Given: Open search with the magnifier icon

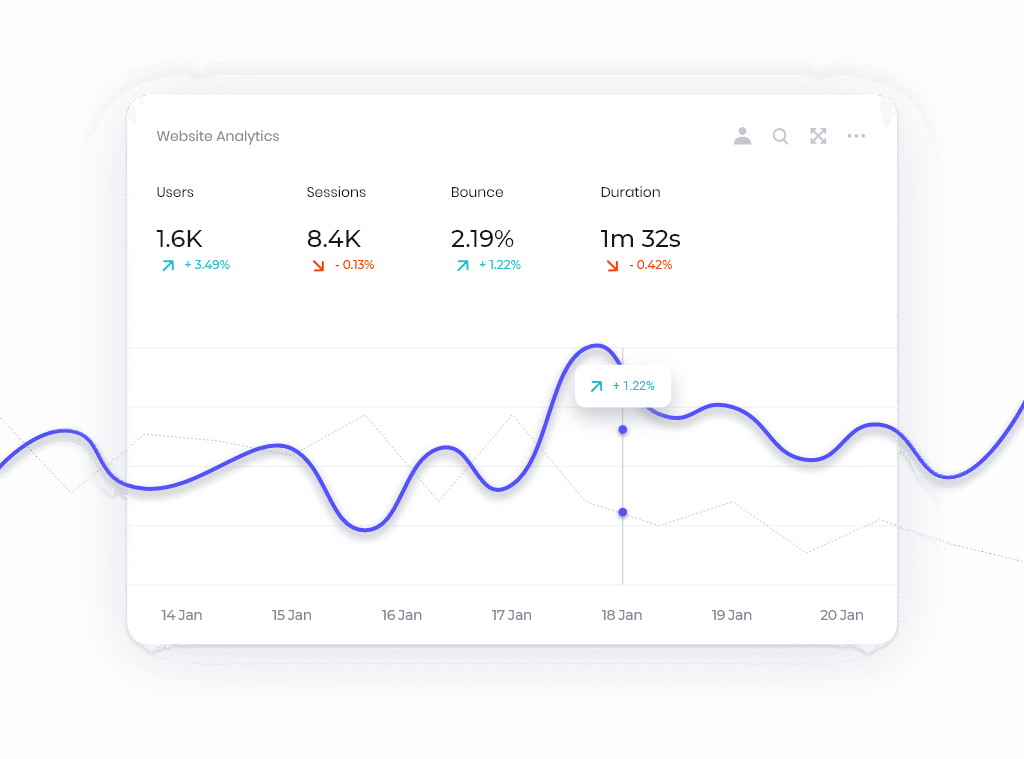Looking at the screenshot, I should [780, 136].
